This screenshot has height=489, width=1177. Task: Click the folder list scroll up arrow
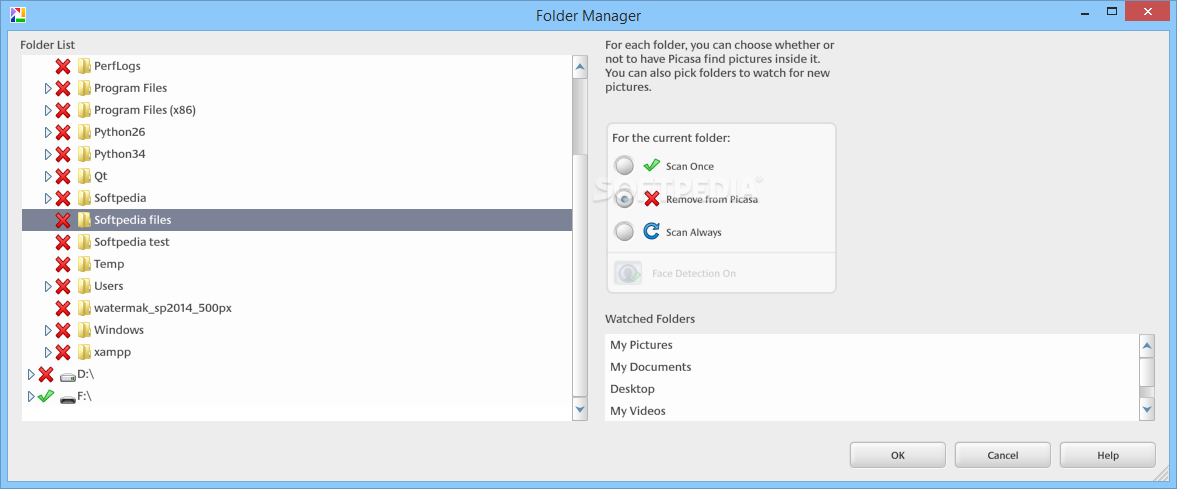pos(579,66)
